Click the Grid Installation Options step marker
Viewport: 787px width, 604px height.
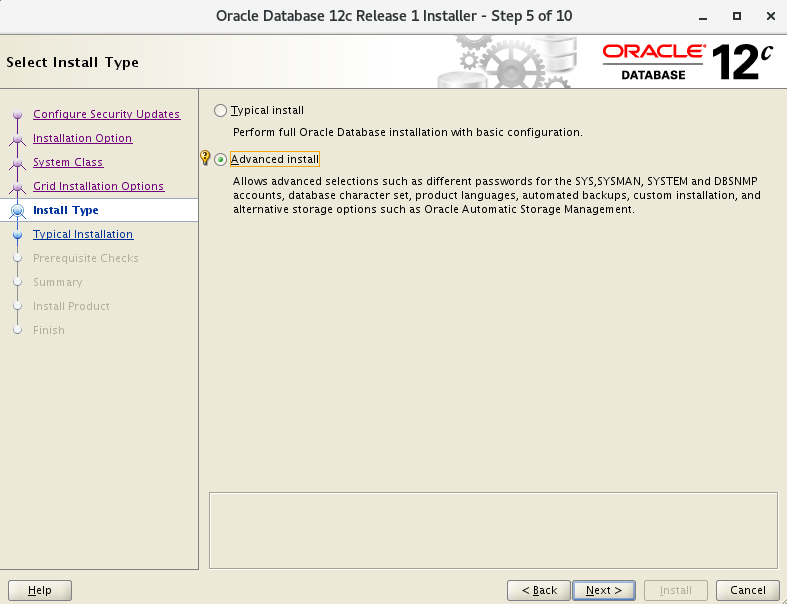pyautogui.click(x=18, y=187)
